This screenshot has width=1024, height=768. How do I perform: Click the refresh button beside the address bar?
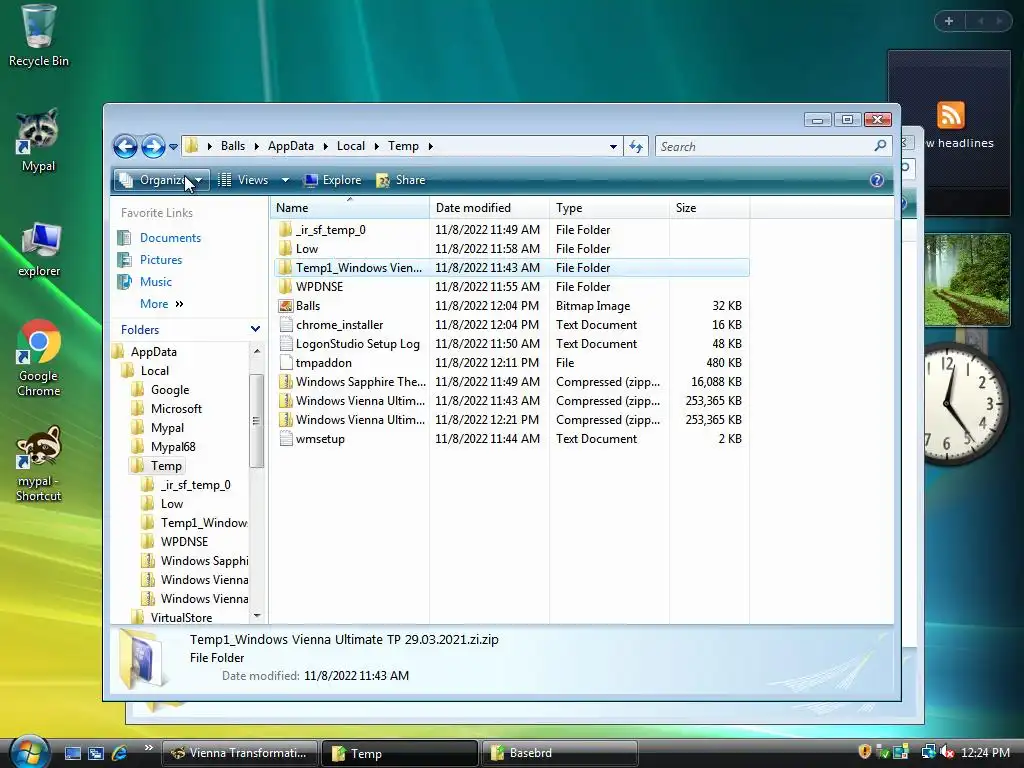[636, 146]
